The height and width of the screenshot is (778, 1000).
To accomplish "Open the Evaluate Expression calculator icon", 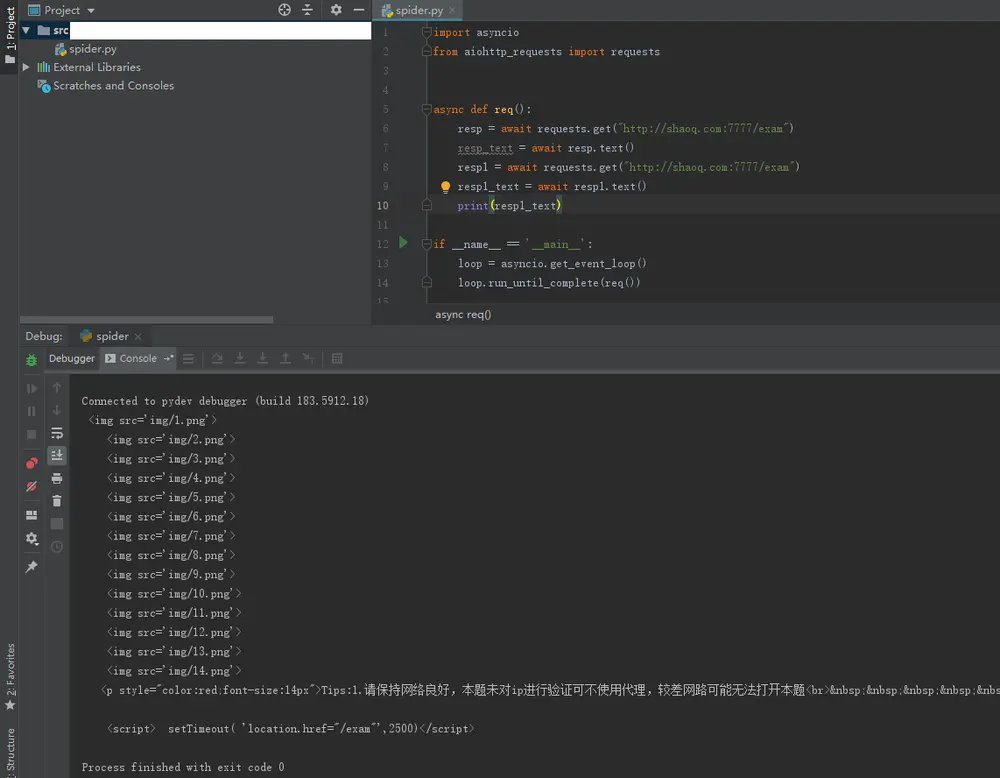I will coord(337,359).
